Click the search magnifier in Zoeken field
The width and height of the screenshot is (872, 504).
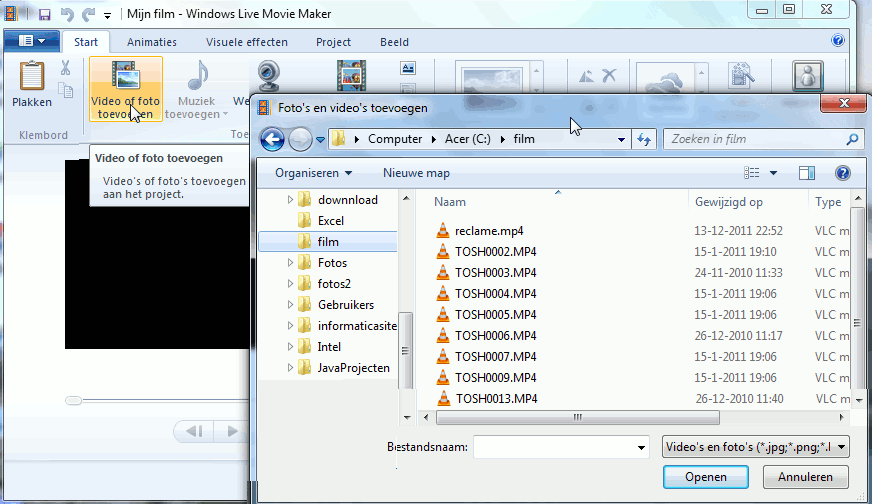pyautogui.click(x=852, y=140)
